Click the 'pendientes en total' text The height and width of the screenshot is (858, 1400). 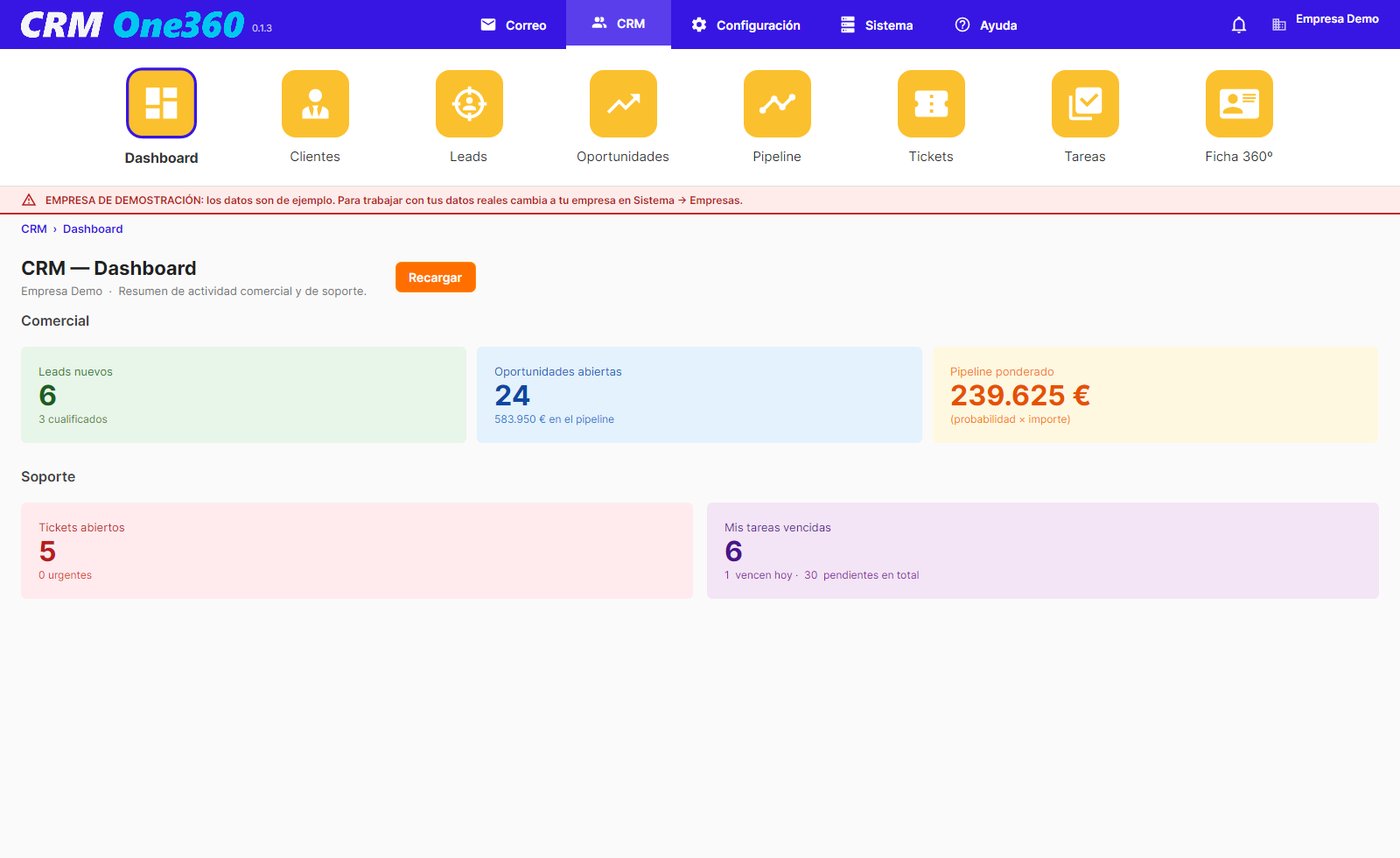871,575
